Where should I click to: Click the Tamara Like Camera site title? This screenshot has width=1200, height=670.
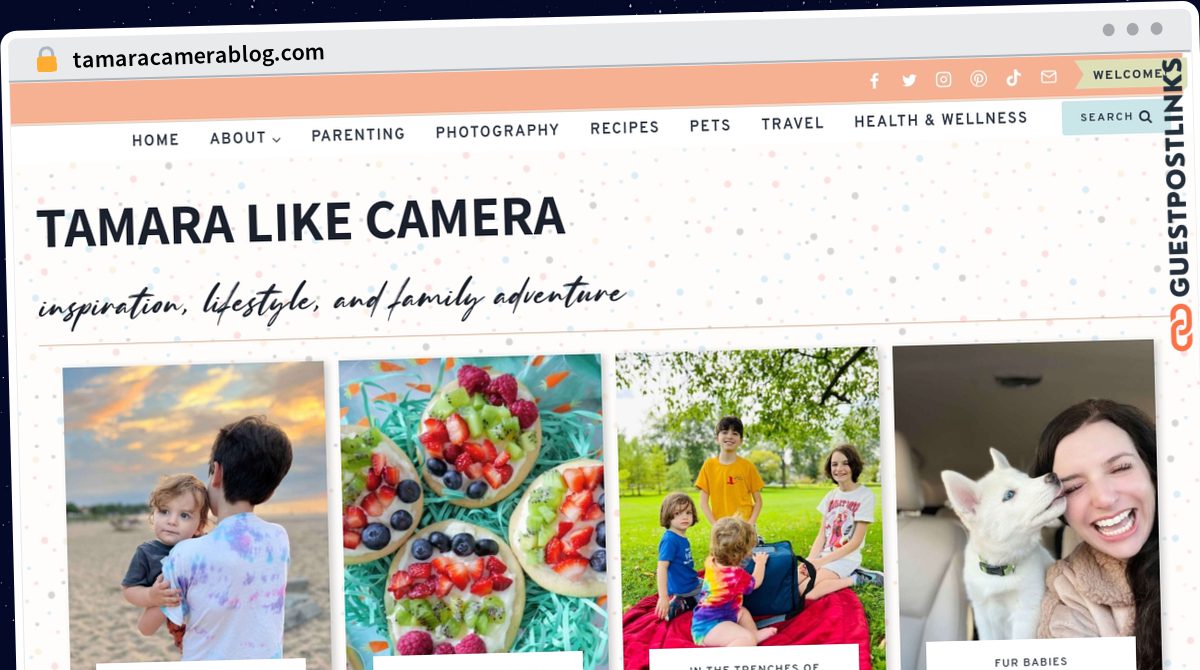pos(301,222)
